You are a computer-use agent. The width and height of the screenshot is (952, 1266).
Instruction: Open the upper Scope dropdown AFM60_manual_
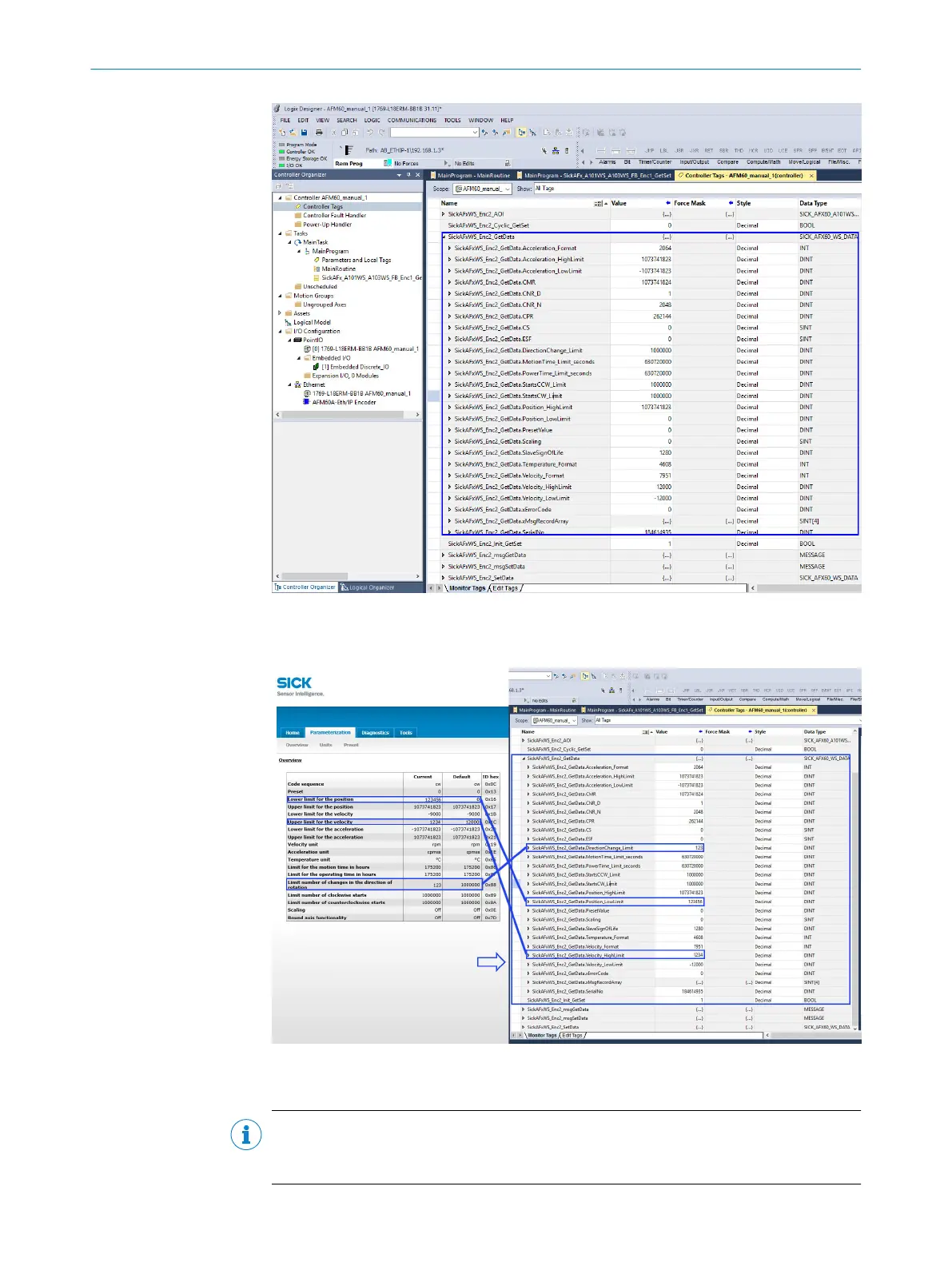pyautogui.click(x=483, y=189)
